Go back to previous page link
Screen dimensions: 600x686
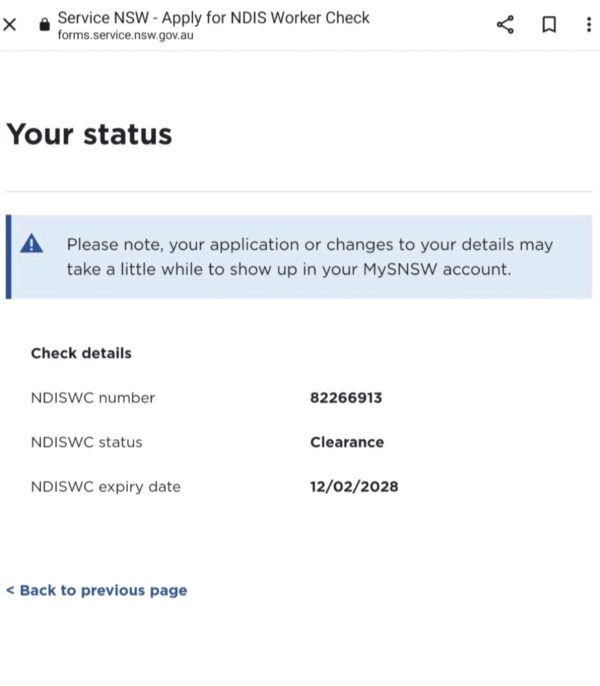pos(97,590)
